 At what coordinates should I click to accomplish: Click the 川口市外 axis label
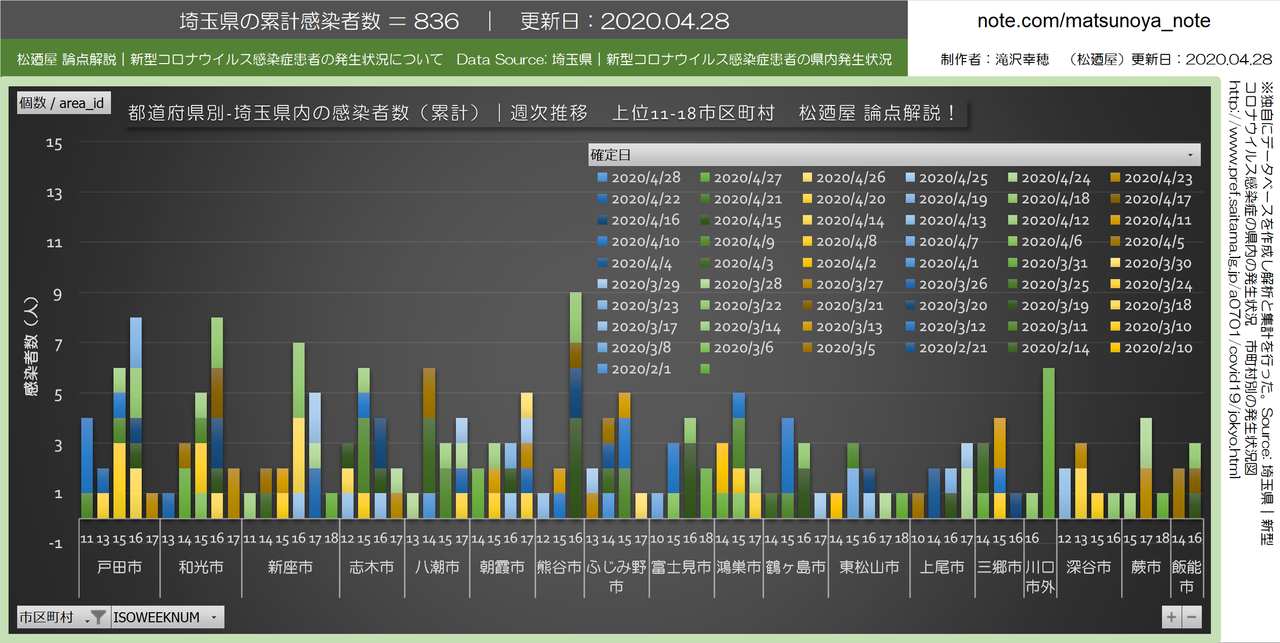coord(1040,576)
